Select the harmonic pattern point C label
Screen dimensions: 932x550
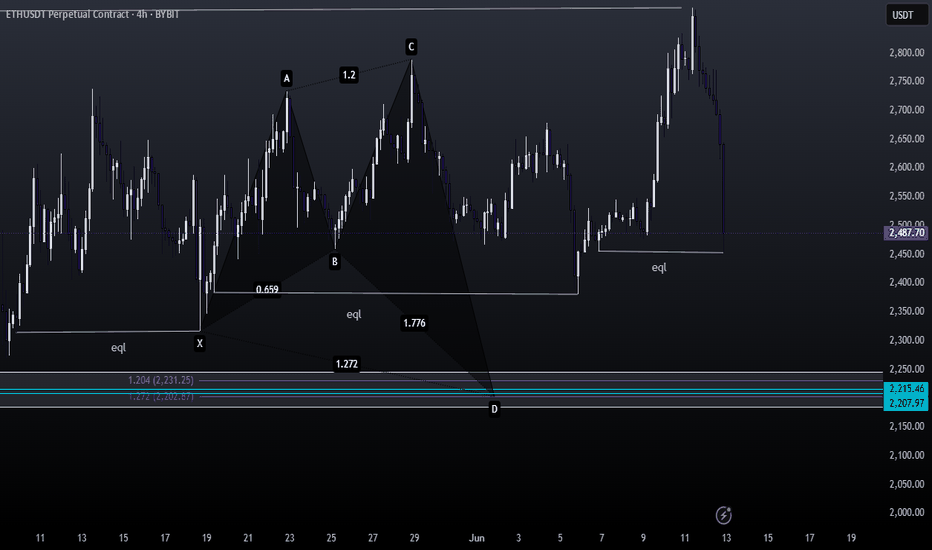coord(411,47)
